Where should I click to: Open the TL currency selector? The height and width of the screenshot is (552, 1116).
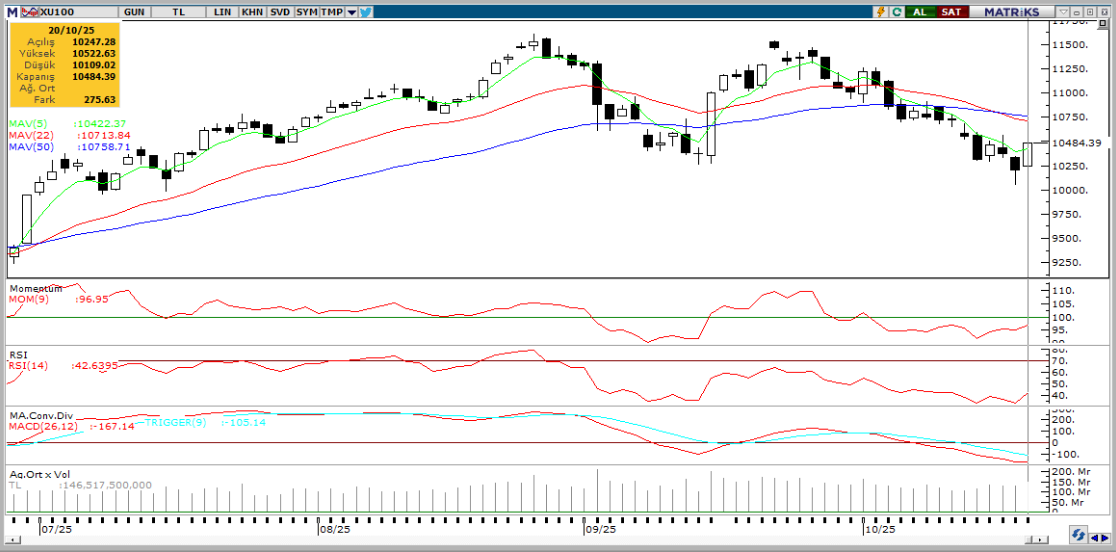click(179, 12)
